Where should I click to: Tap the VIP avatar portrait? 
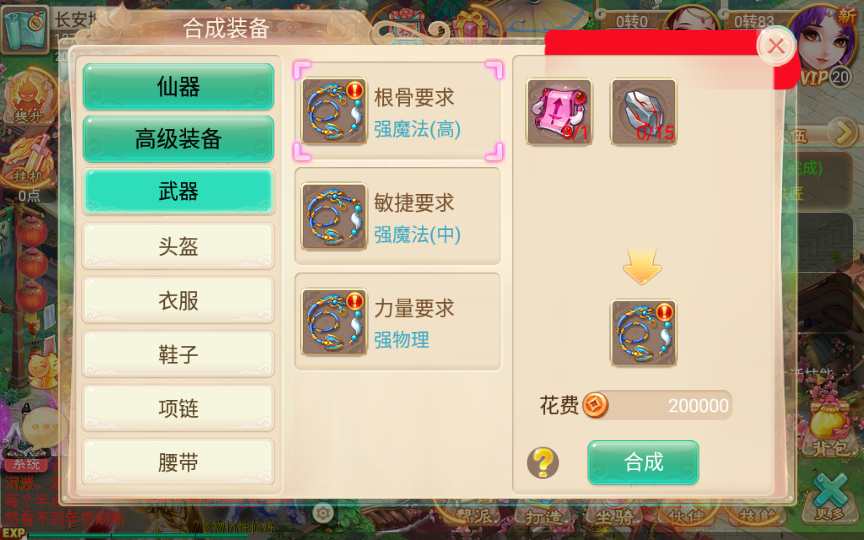pos(824,44)
